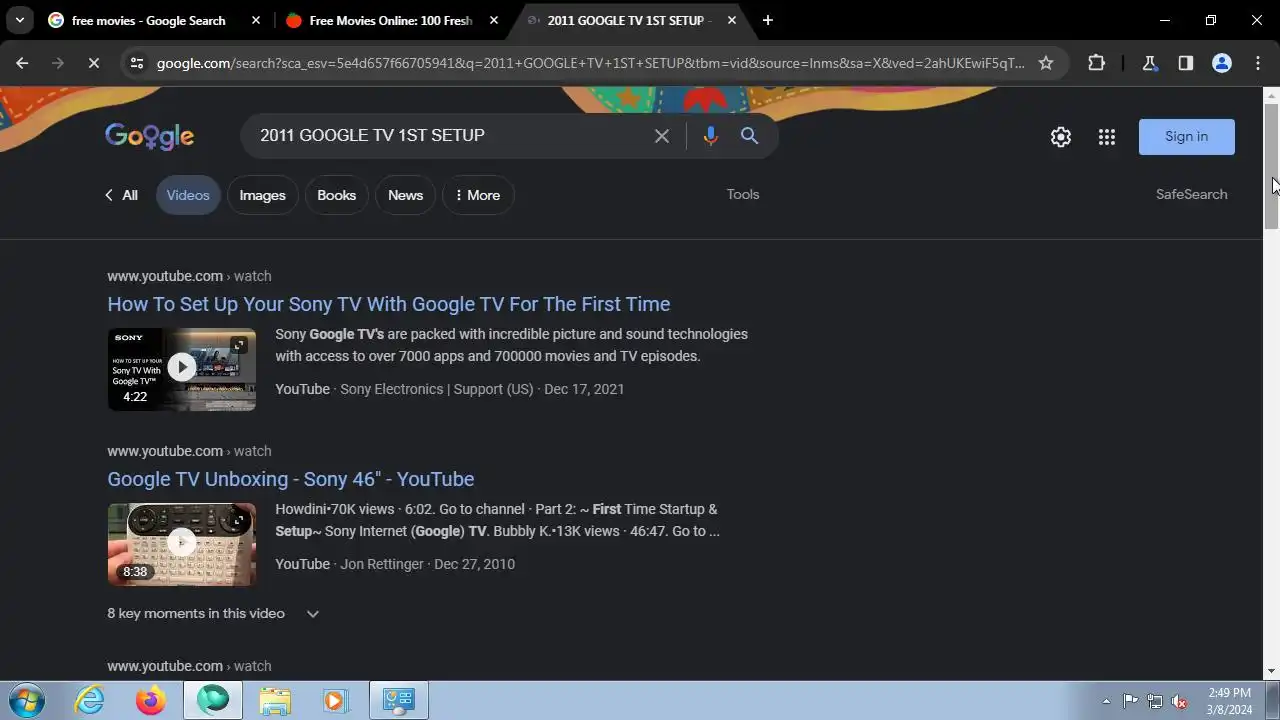Open the taskbar clock showing 2:49 PM
The image size is (1280, 720).
(x=1229, y=701)
